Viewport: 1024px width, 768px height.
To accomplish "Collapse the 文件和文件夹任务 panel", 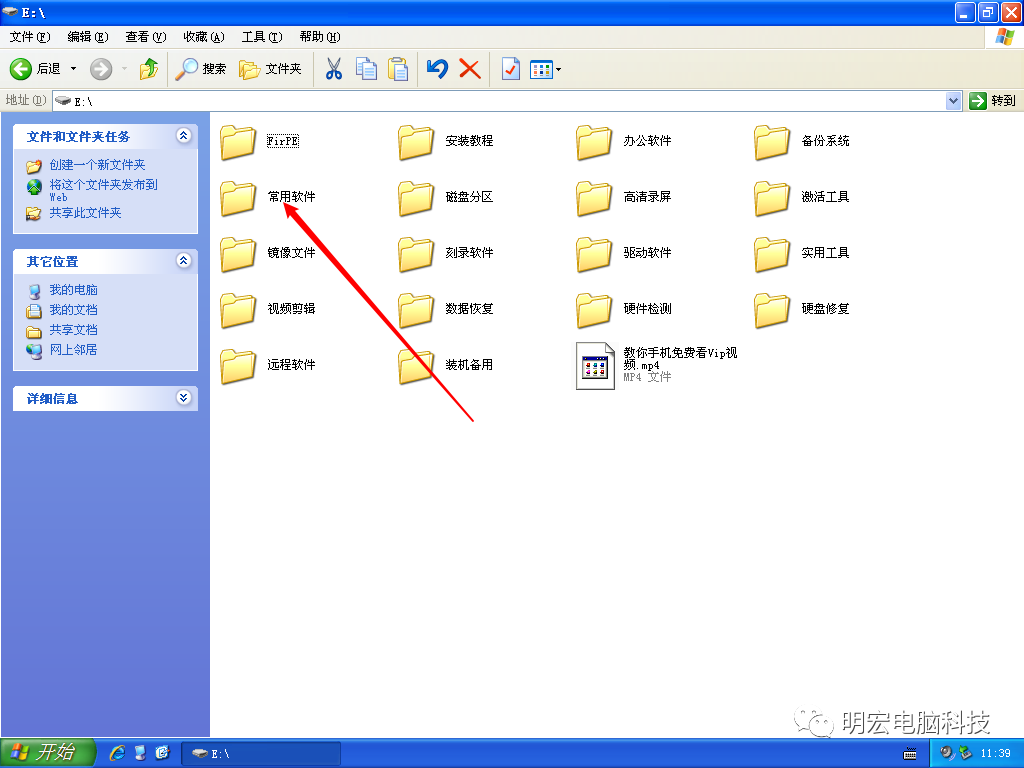I will pyautogui.click(x=183, y=136).
